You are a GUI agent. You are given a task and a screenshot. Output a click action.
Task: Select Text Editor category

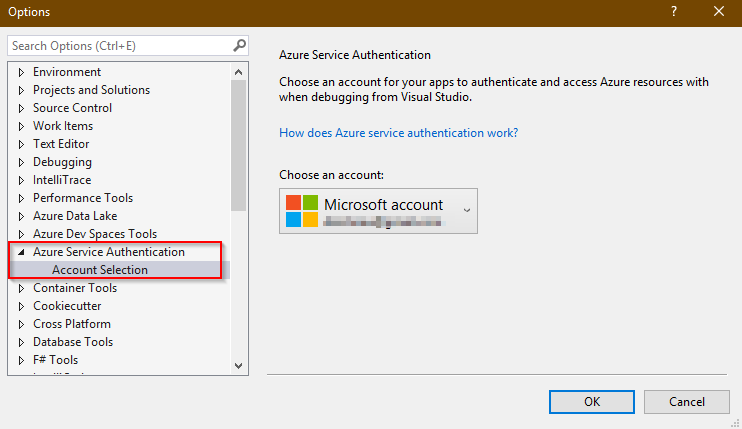pyautogui.click(x=61, y=144)
